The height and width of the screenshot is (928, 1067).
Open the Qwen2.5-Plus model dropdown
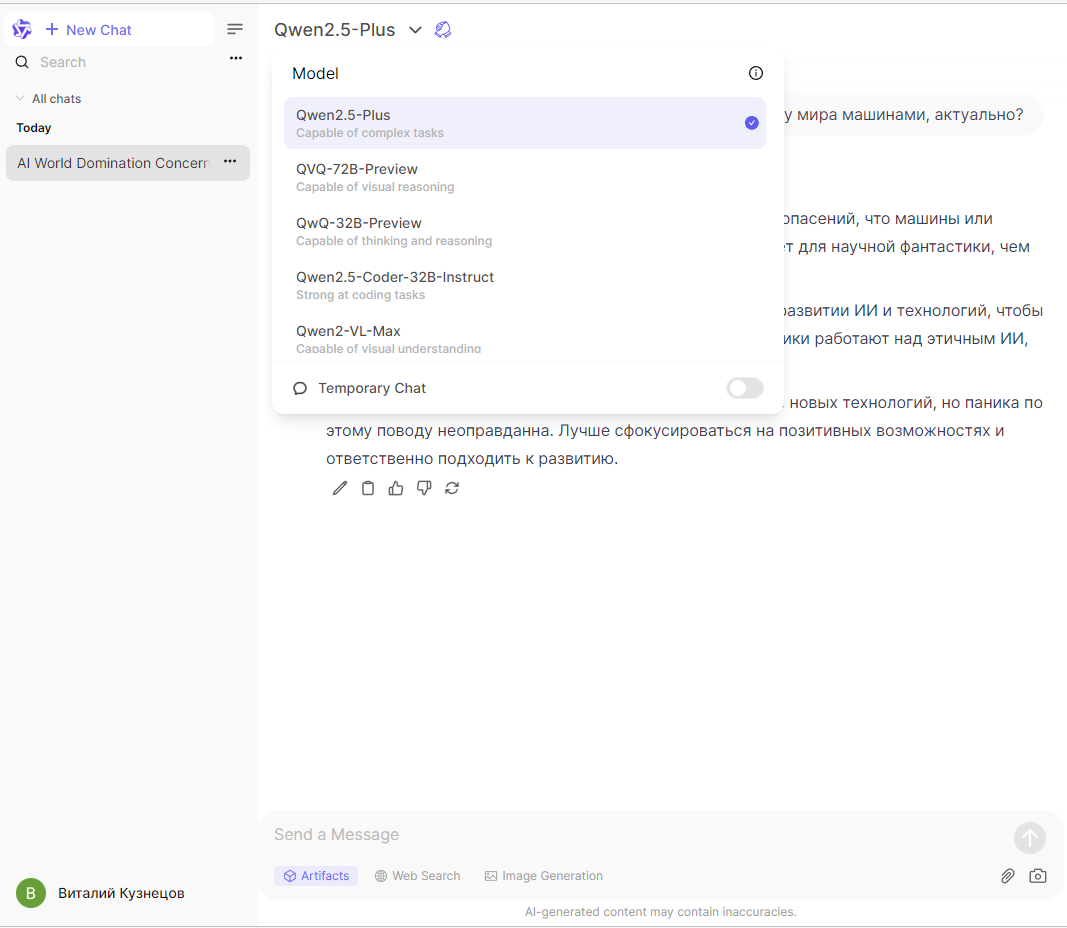tap(348, 30)
